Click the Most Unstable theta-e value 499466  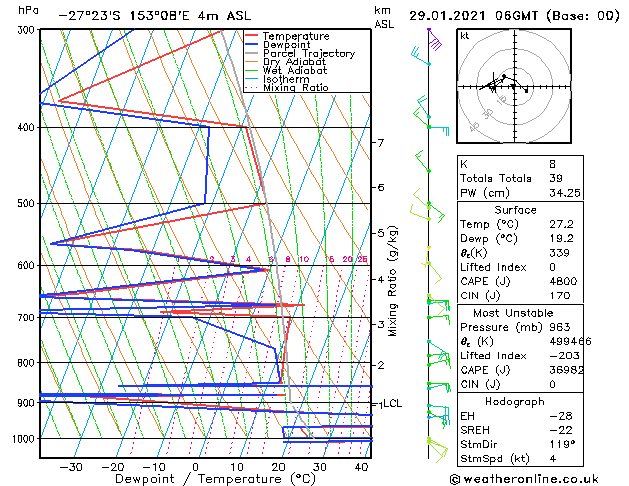pyautogui.click(x=570, y=342)
